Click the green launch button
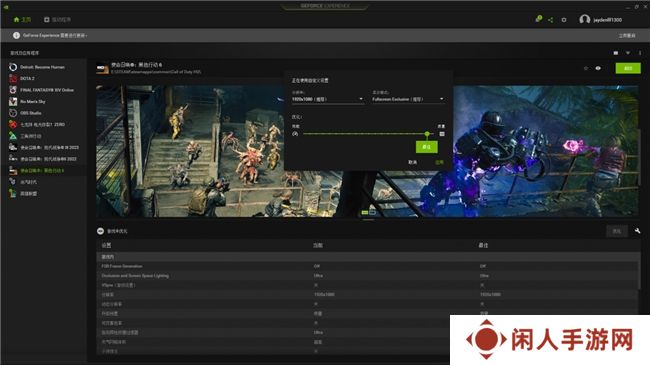Image resolution: width=650 pixels, height=365 pixels. point(628,68)
